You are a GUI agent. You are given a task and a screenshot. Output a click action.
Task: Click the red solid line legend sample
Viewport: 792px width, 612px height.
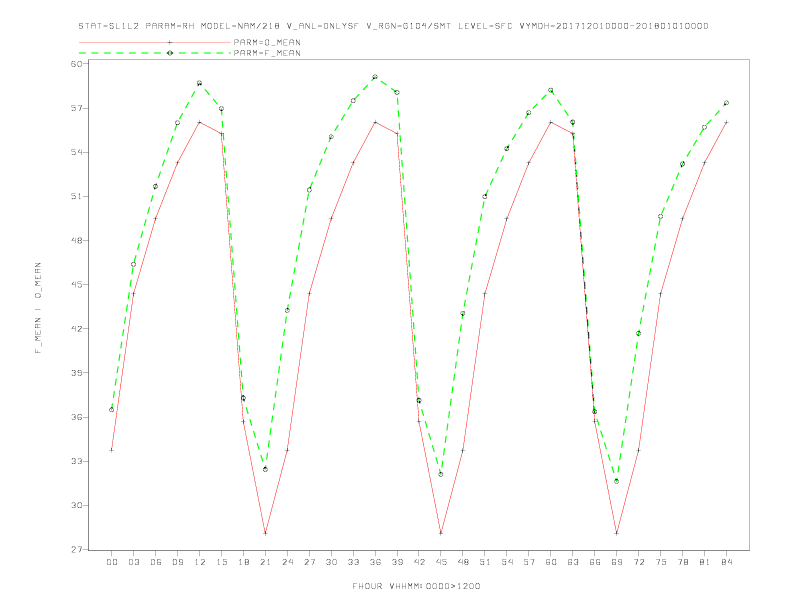coord(155,42)
